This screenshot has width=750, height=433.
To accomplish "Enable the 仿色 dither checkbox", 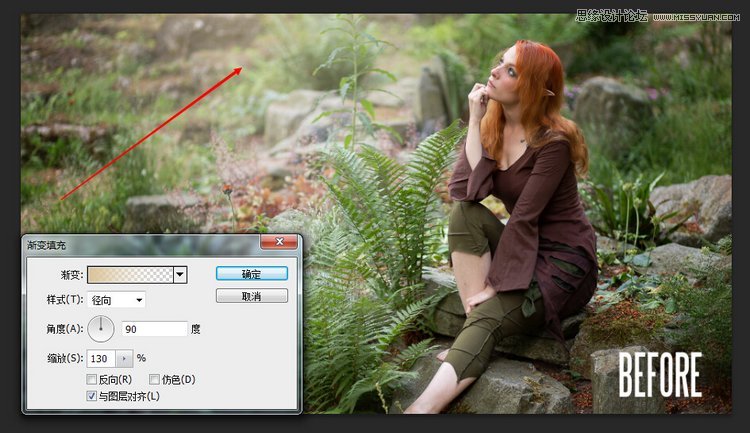I will pyautogui.click(x=154, y=380).
